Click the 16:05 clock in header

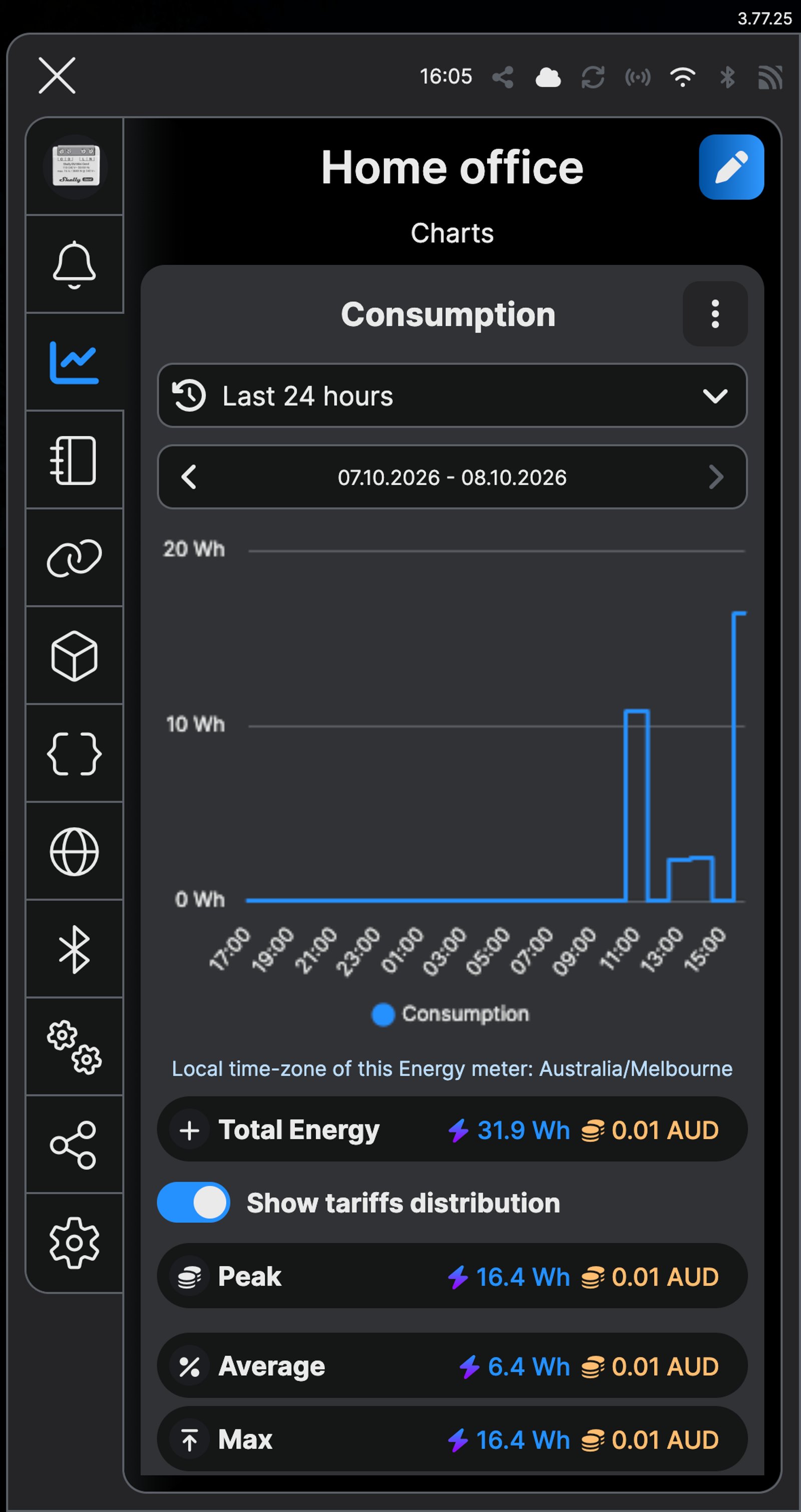tap(446, 76)
